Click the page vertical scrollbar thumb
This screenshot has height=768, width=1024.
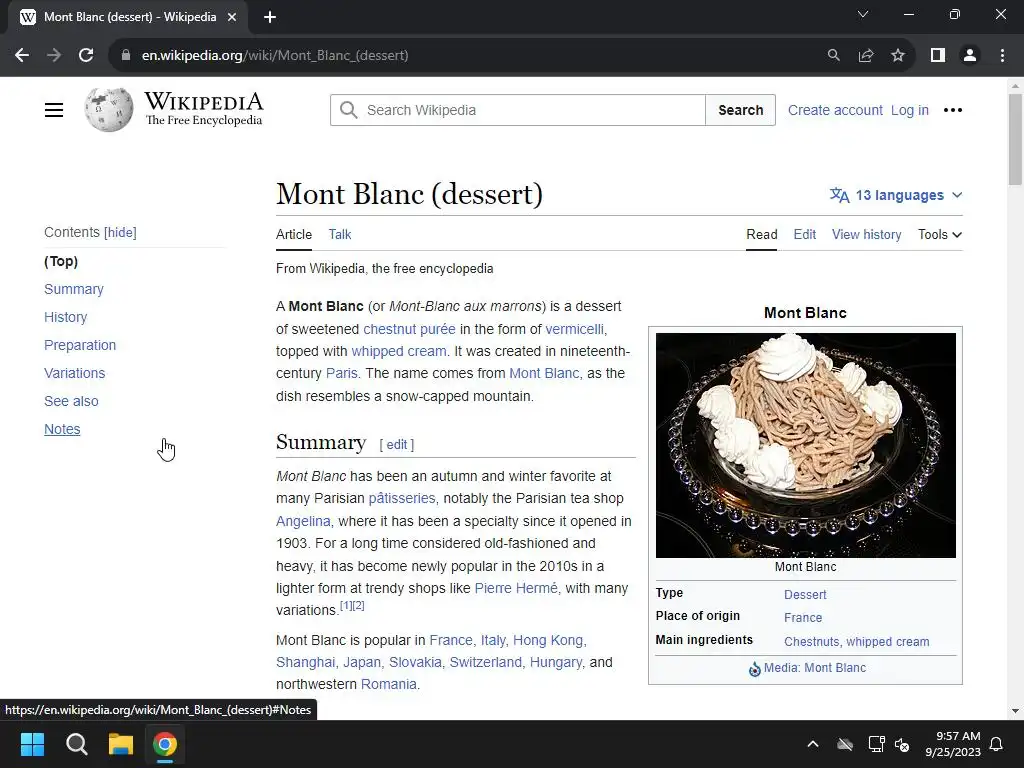tap(1015, 139)
